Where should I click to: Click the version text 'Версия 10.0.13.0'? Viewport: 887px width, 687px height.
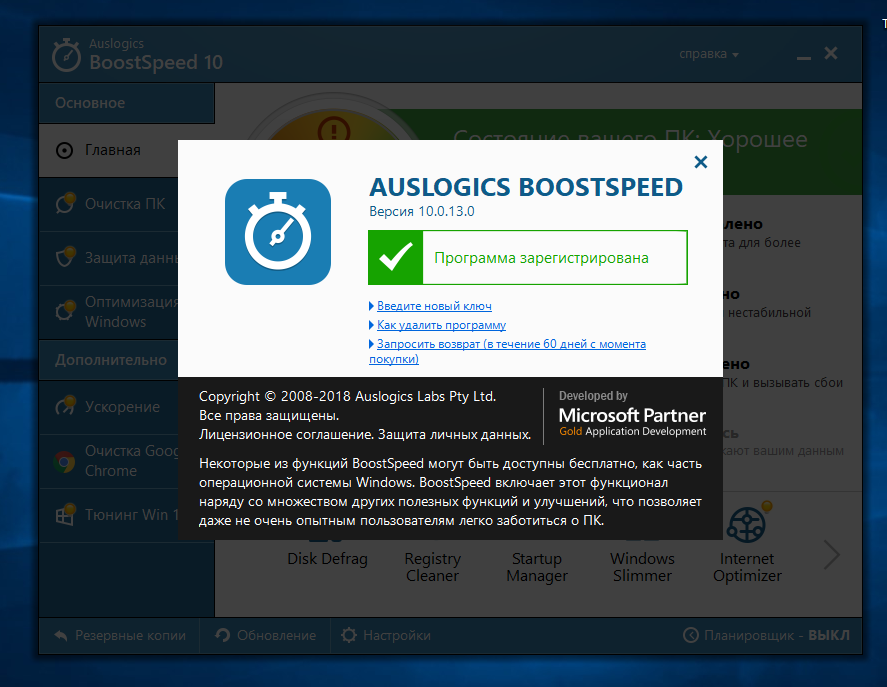[421, 212]
